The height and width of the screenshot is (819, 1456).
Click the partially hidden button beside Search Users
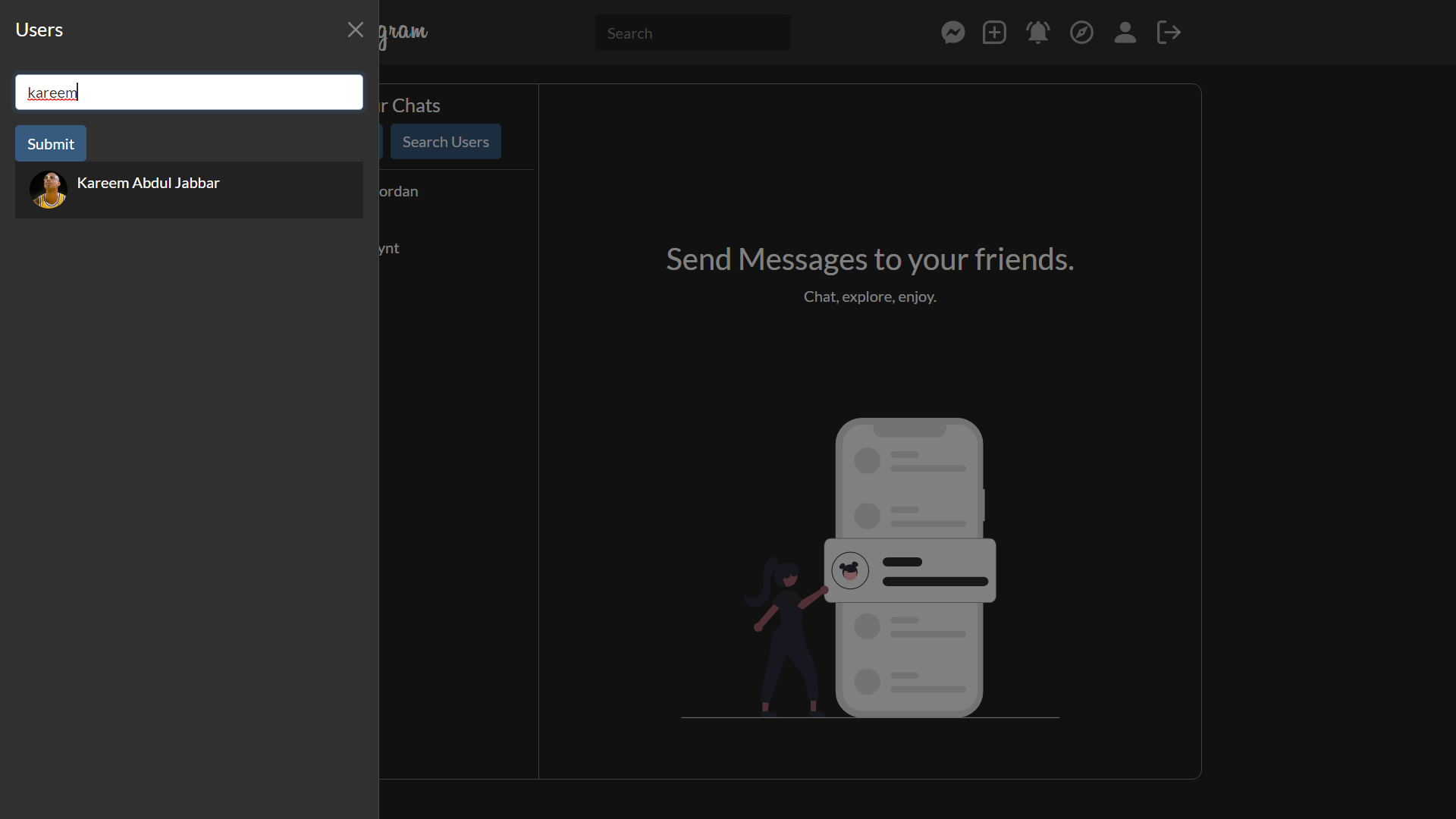[381, 142]
